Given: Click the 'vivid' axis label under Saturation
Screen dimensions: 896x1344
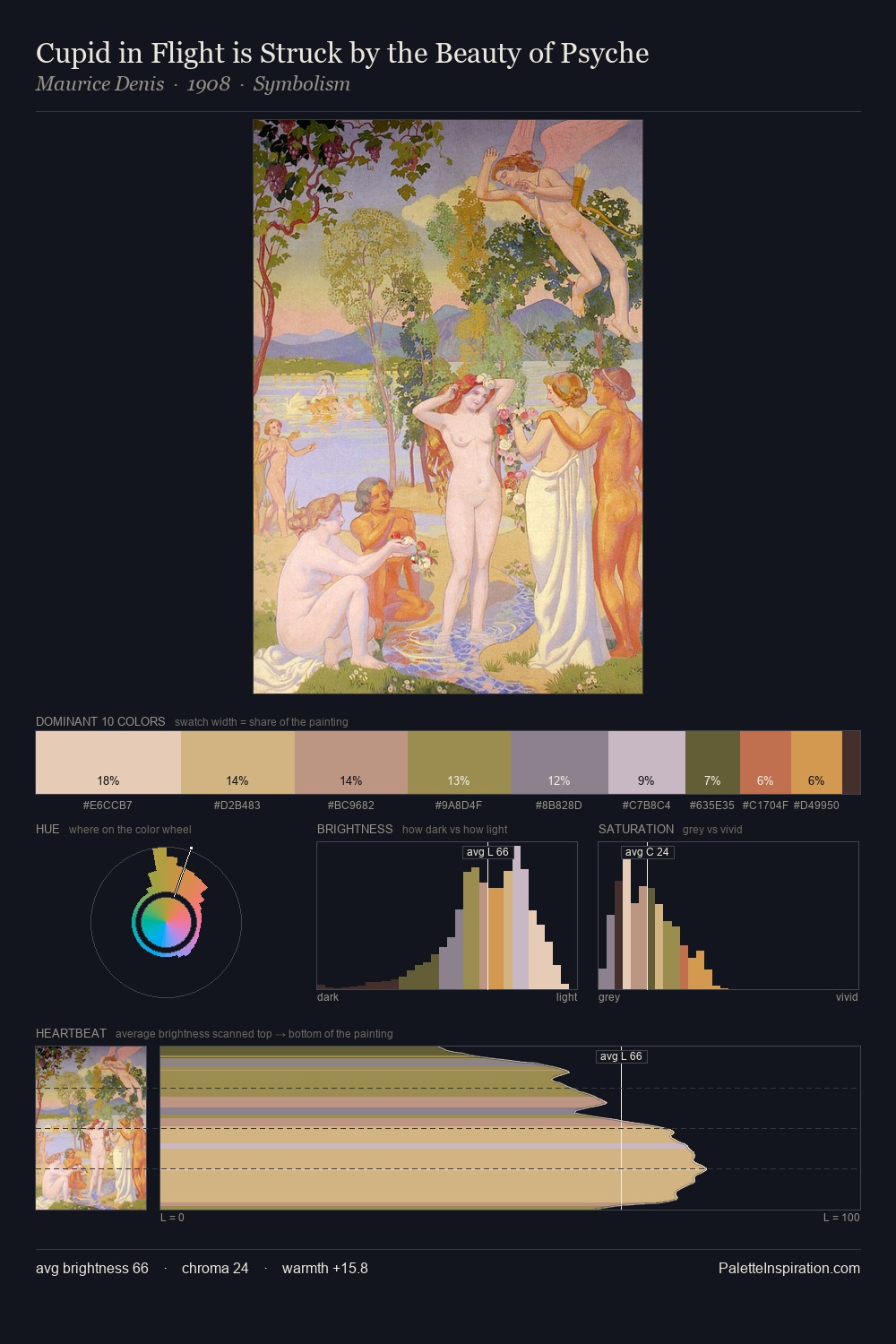Looking at the screenshot, I should (x=847, y=997).
